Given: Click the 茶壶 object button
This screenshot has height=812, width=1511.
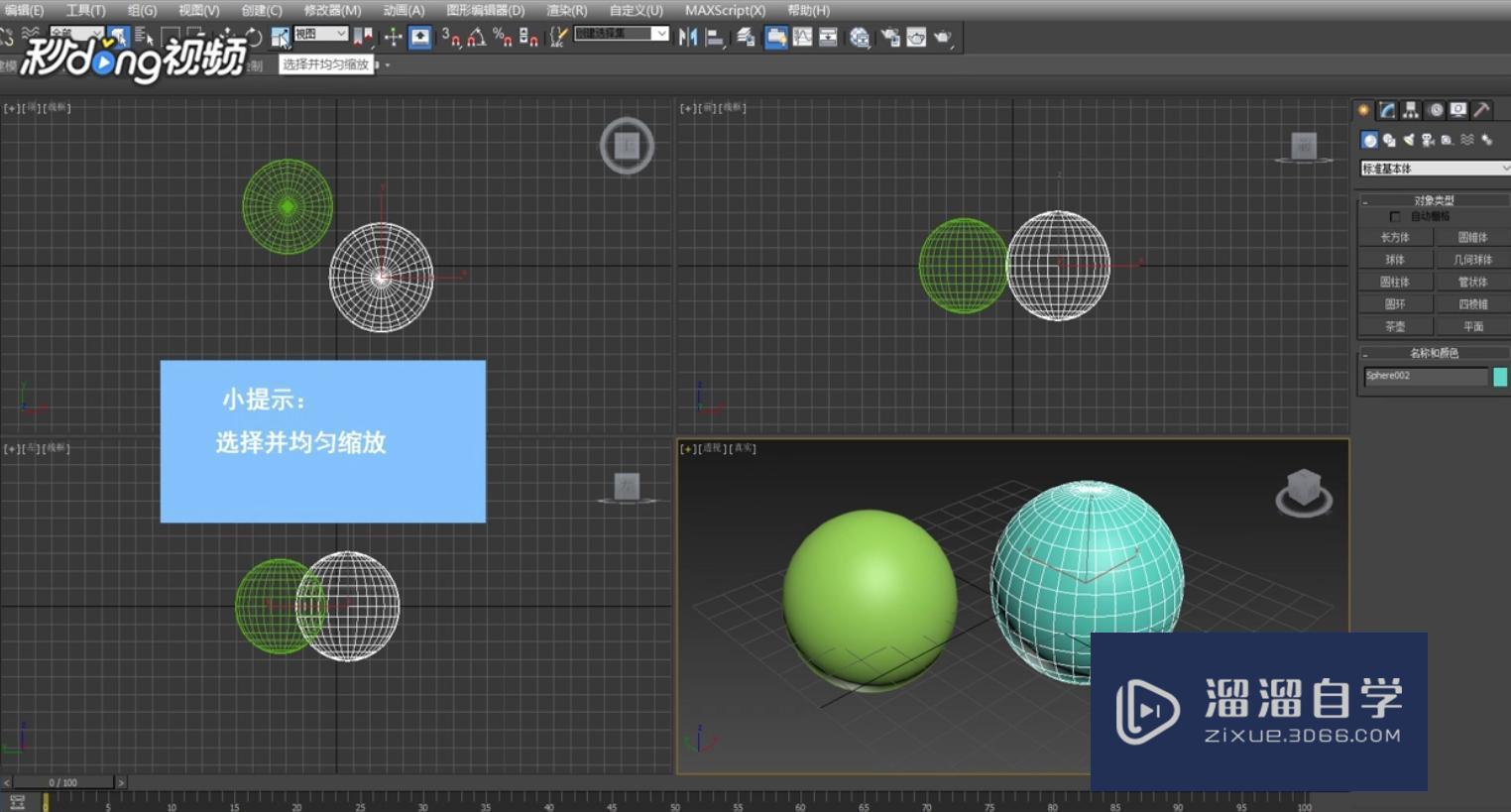Looking at the screenshot, I should pyautogui.click(x=1395, y=326).
